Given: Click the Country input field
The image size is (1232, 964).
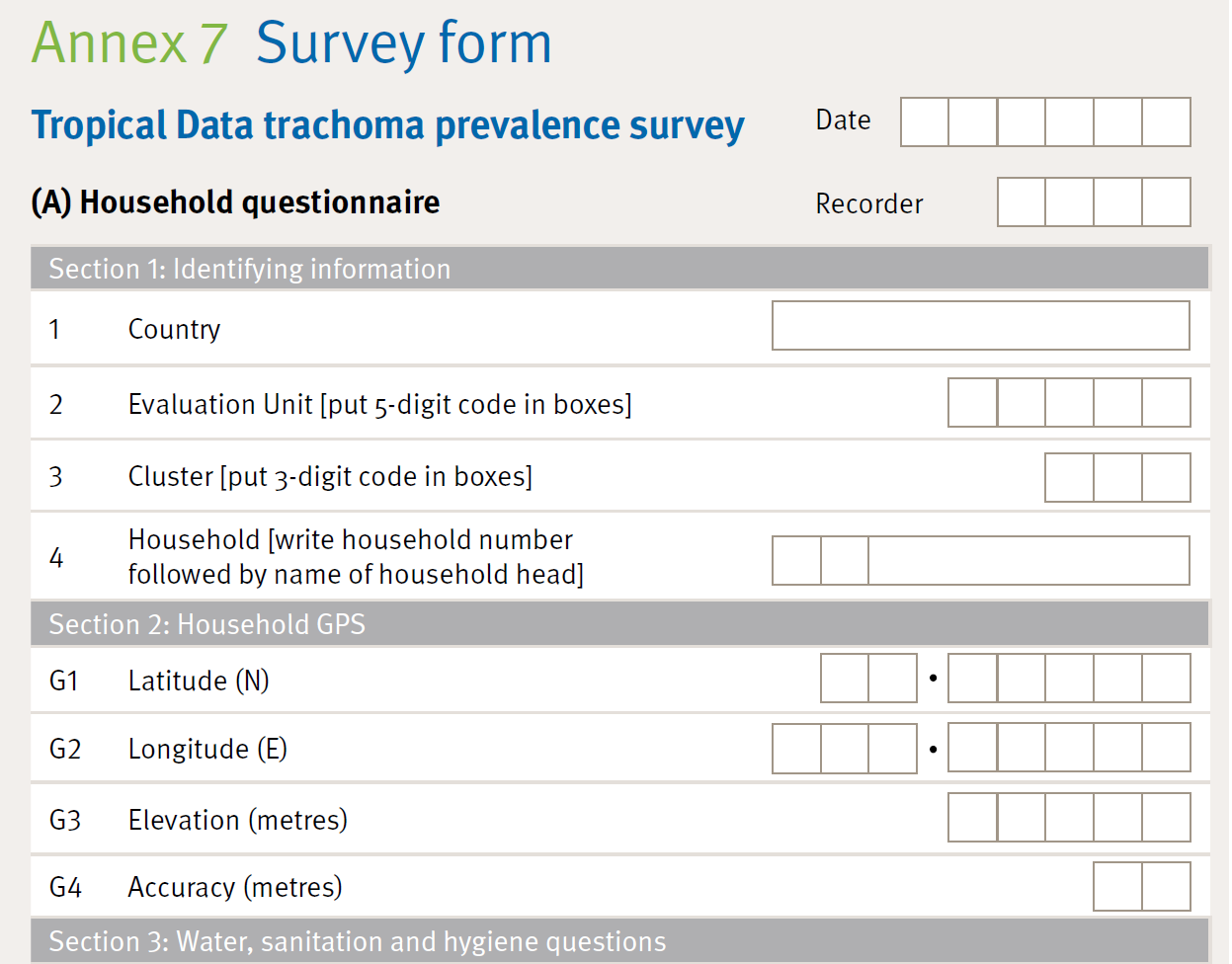Looking at the screenshot, I should 980,326.
